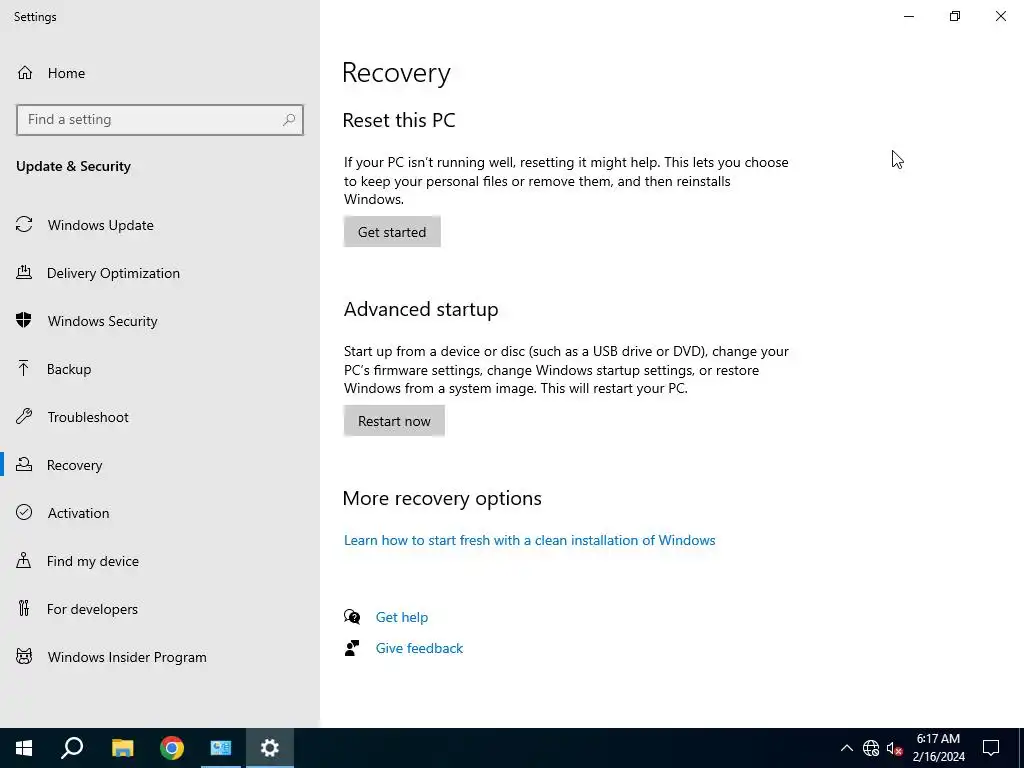Click the Windows Update refresh arrows icon
Screen dimensions: 1024x768
(24, 225)
